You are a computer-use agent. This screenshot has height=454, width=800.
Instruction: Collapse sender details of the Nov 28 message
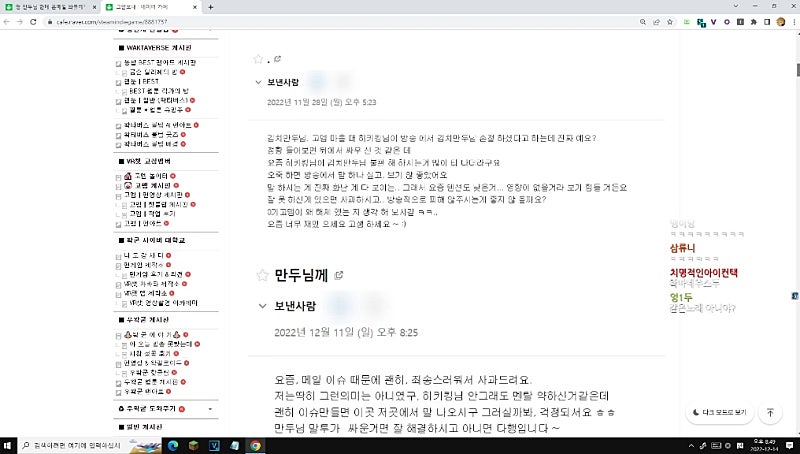(258, 82)
